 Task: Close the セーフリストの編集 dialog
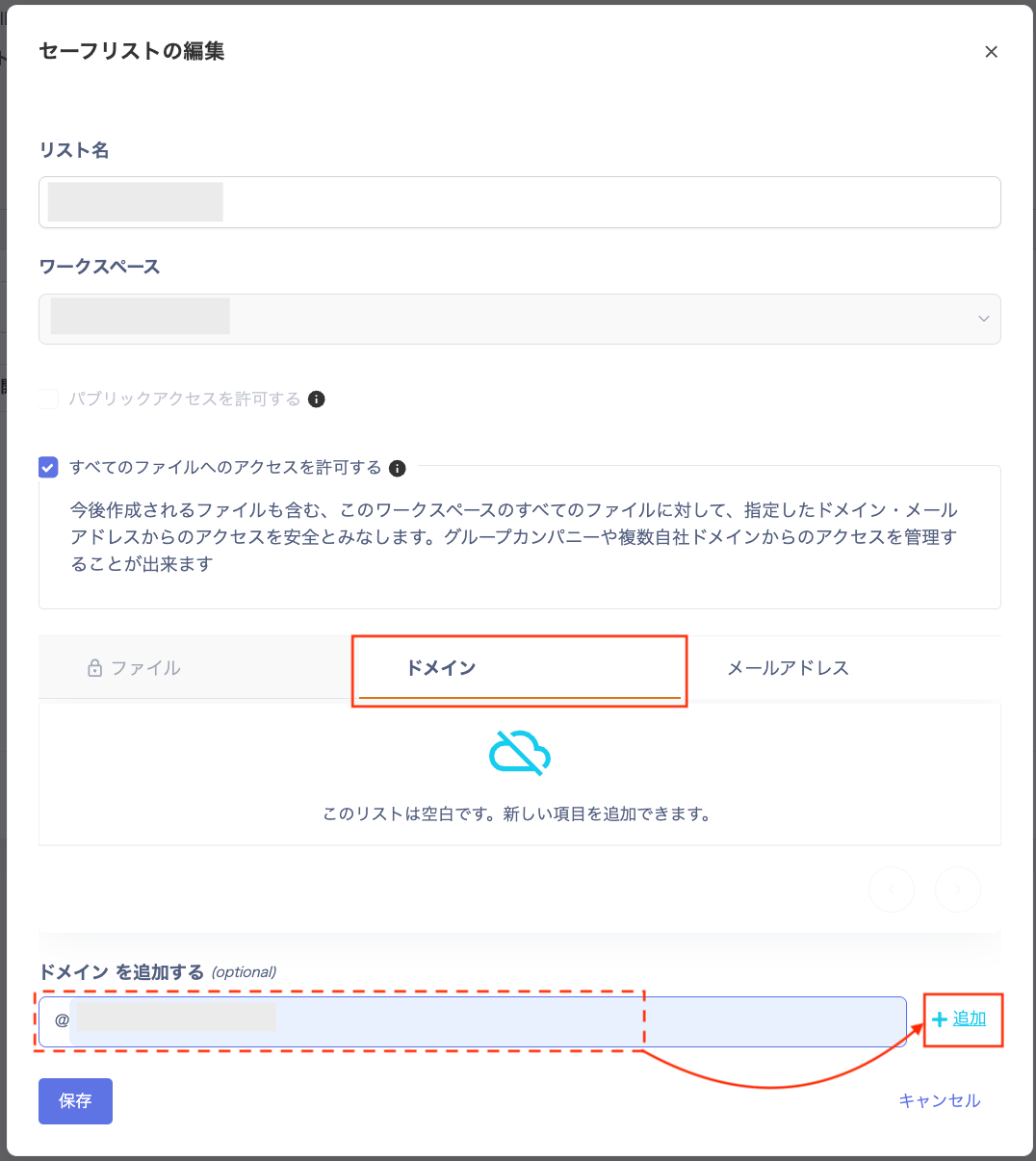991,52
